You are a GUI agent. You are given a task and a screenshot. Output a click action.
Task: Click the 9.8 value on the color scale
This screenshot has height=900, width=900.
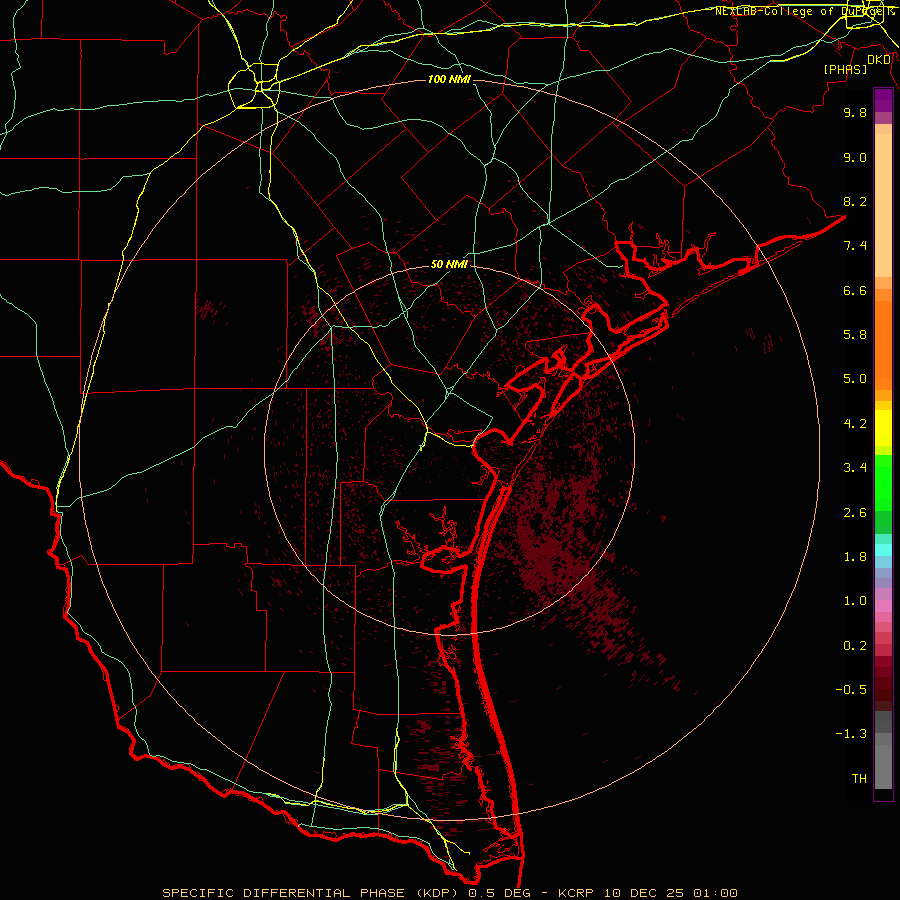tap(855, 112)
